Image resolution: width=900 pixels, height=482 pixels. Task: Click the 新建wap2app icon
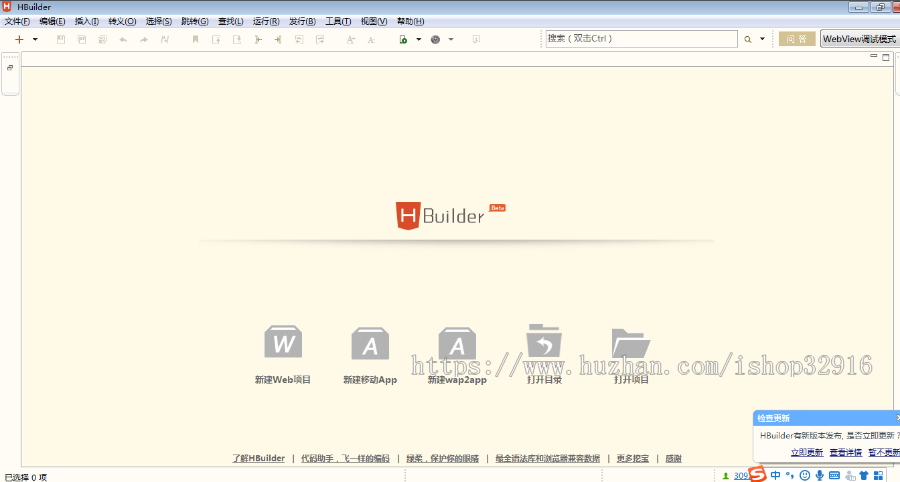click(x=457, y=344)
